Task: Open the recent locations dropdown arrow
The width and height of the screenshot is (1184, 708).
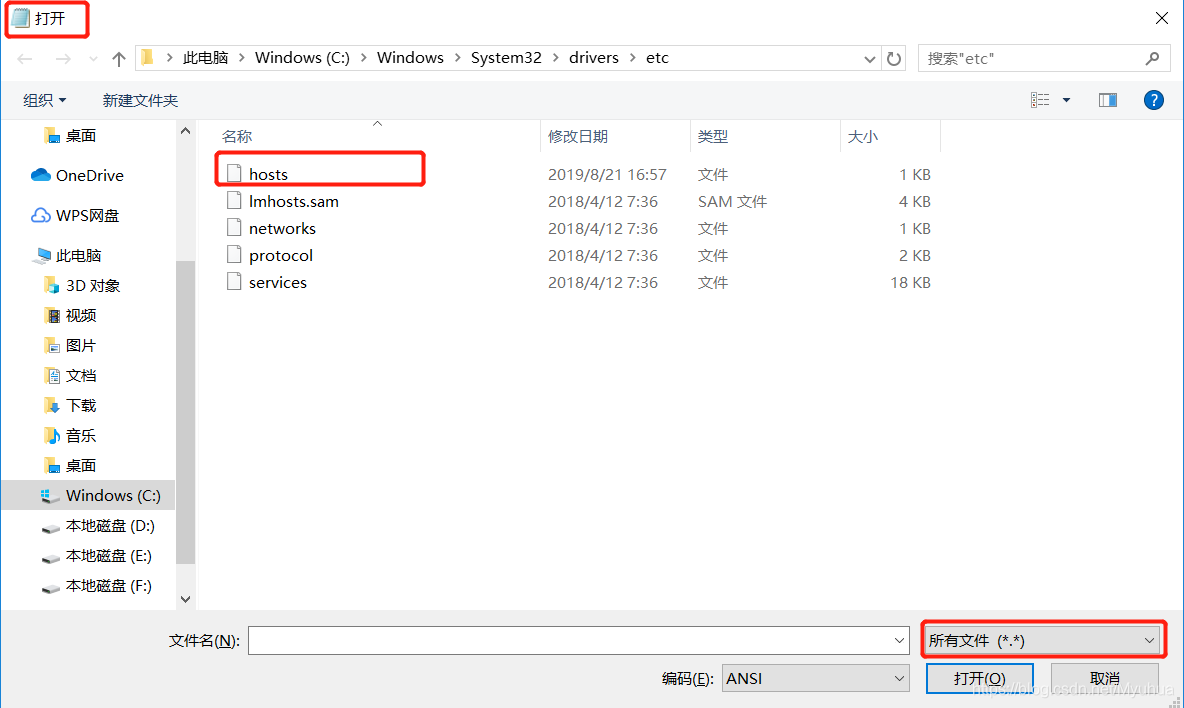Action: [93, 59]
